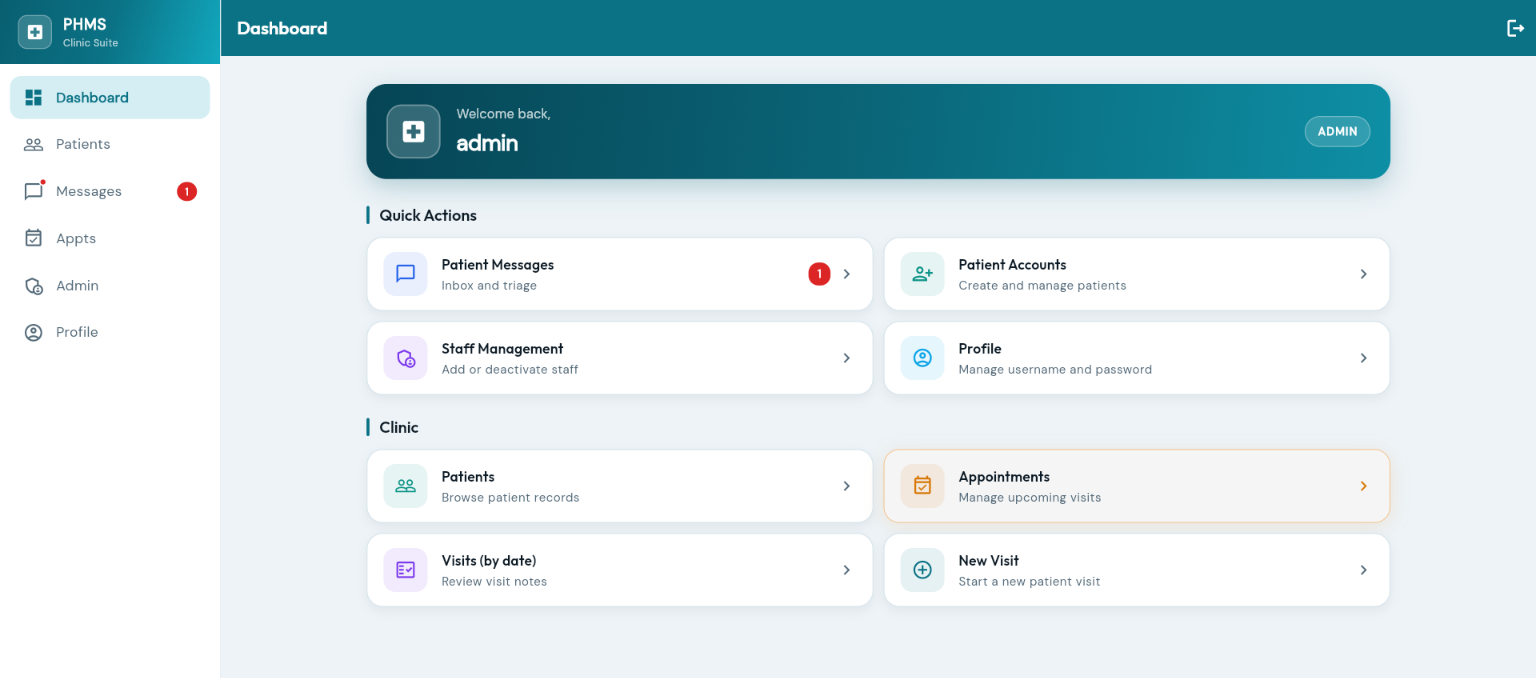The height and width of the screenshot is (678, 1536).
Task: Start New Visit card title
Action: pyautogui.click(x=989, y=561)
